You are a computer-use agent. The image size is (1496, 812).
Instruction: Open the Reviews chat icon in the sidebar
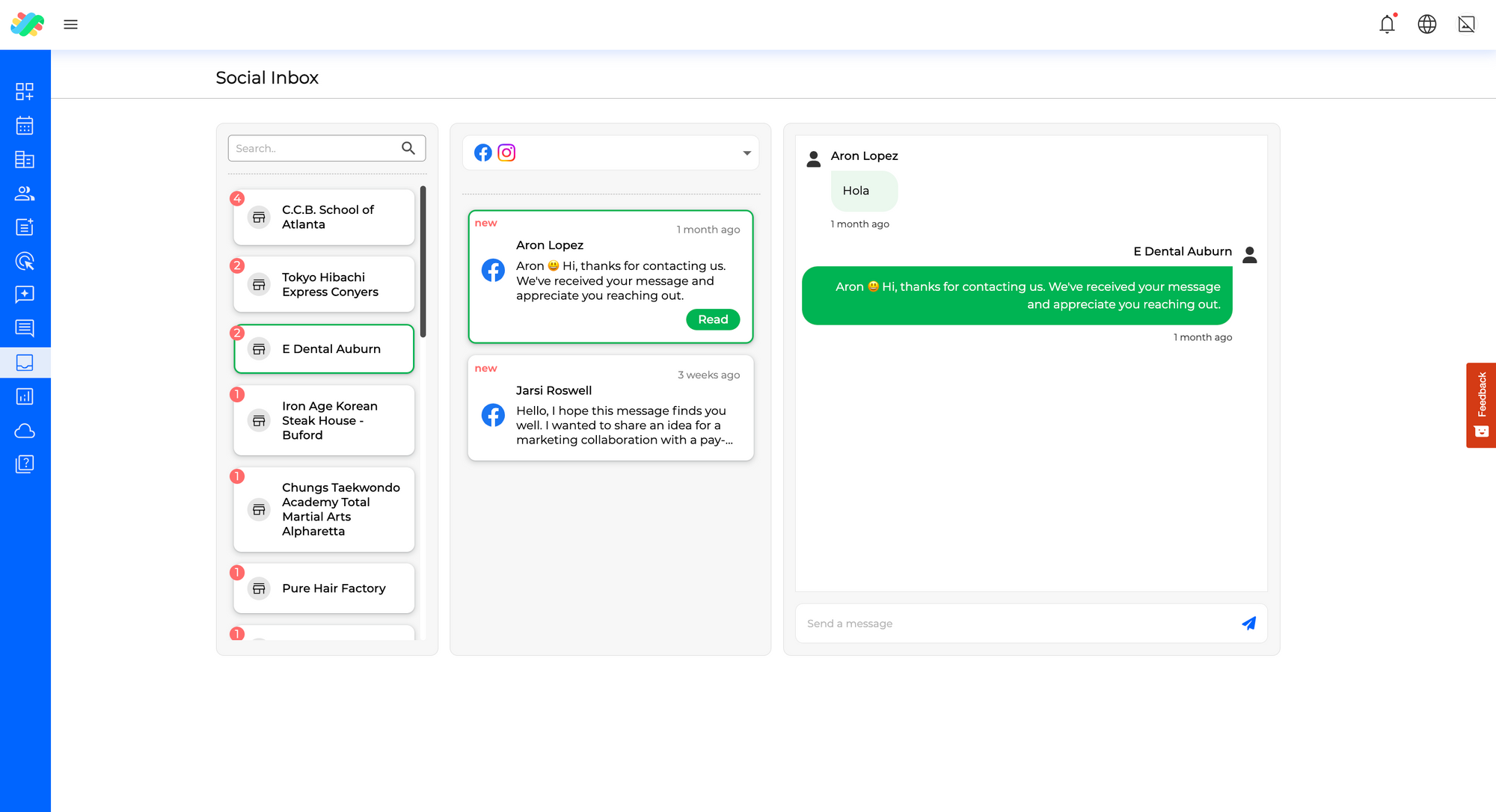(25, 294)
